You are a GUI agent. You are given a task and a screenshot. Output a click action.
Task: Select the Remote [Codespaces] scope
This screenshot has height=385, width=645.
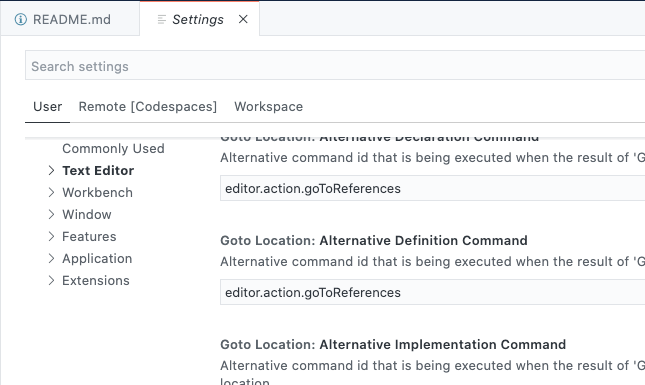pyautogui.click(x=148, y=107)
